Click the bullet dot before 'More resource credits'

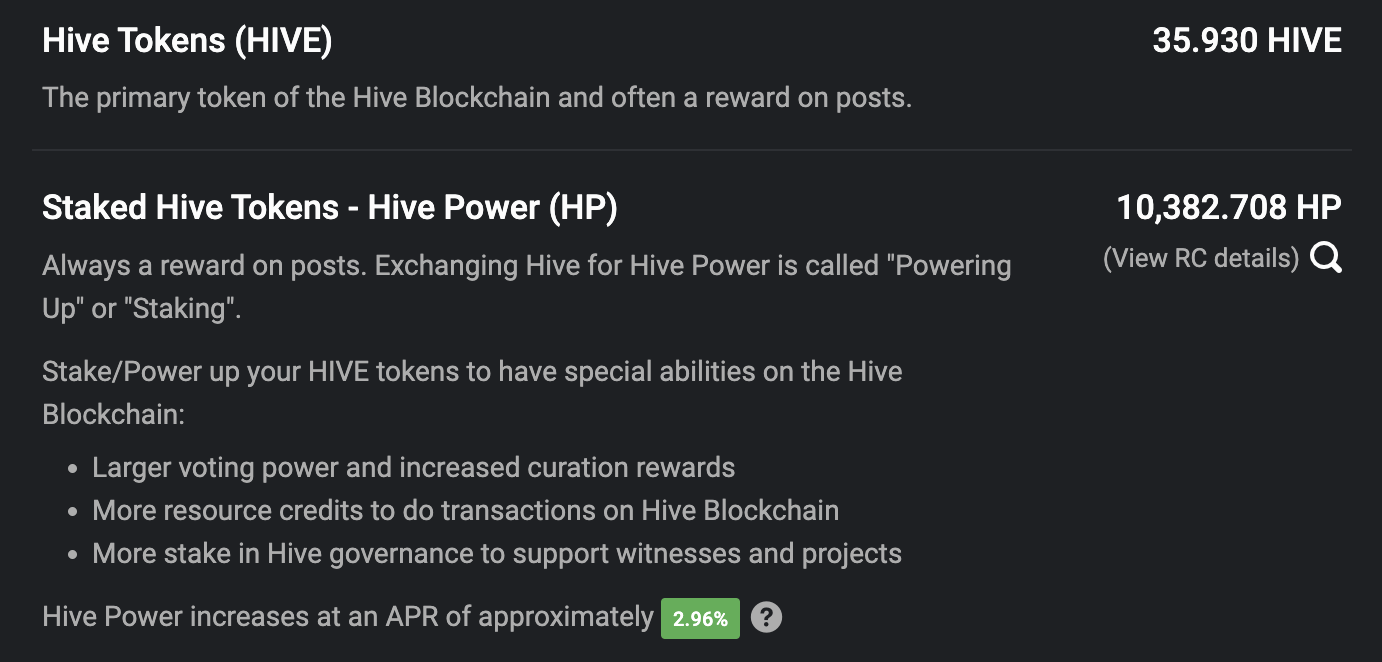click(73, 511)
